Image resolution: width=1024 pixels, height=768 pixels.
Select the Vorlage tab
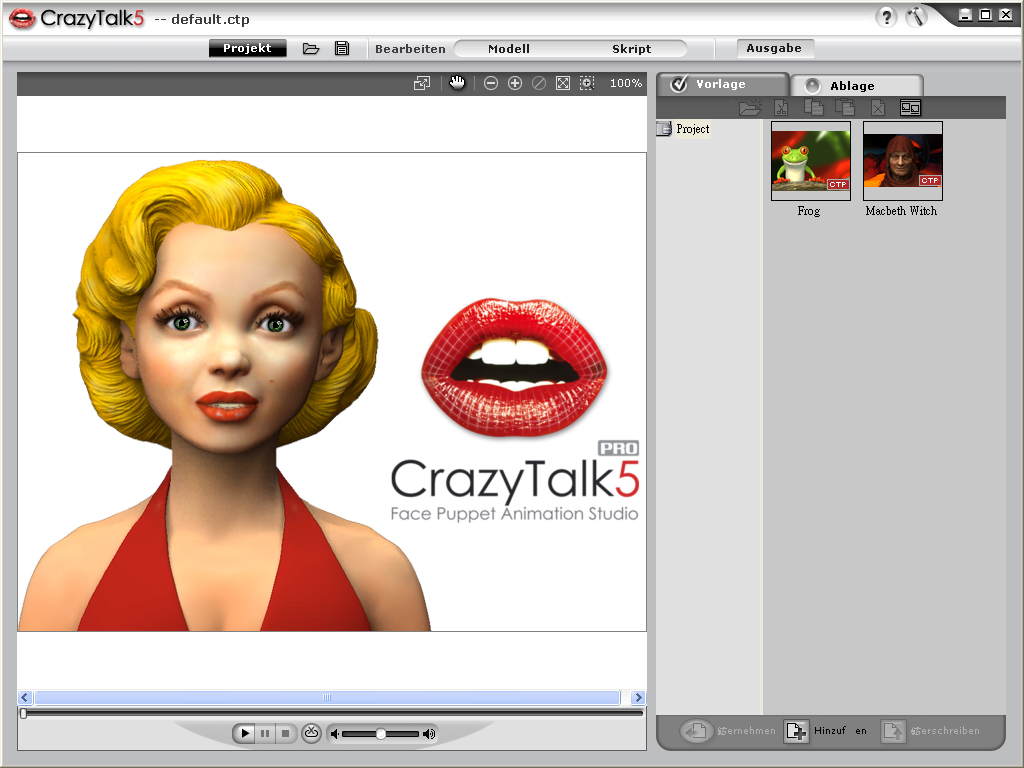coord(724,84)
